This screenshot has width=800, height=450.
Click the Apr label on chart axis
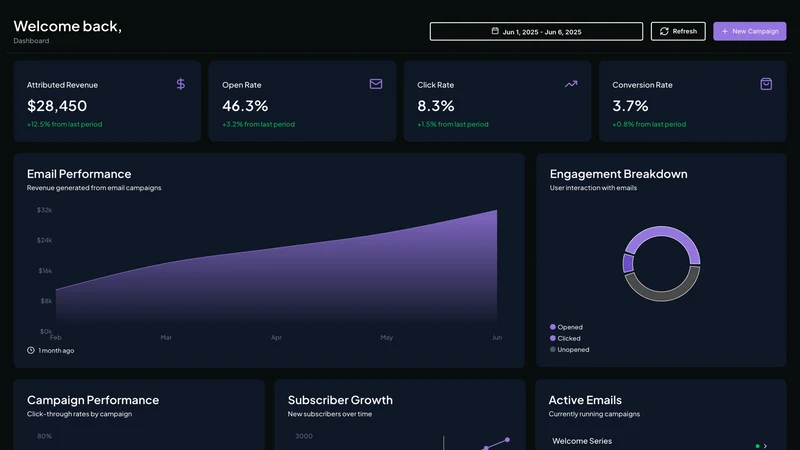276,337
